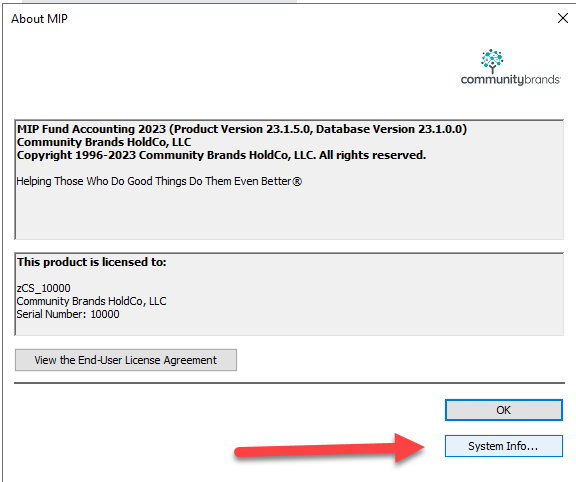This screenshot has width=576, height=482.
Task: Click the horizontal separator line above OK
Action: pyautogui.click(x=289, y=383)
